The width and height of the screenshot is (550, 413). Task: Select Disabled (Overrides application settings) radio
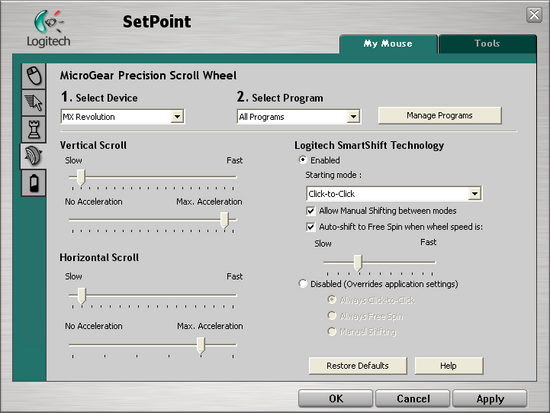tap(303, 284)
